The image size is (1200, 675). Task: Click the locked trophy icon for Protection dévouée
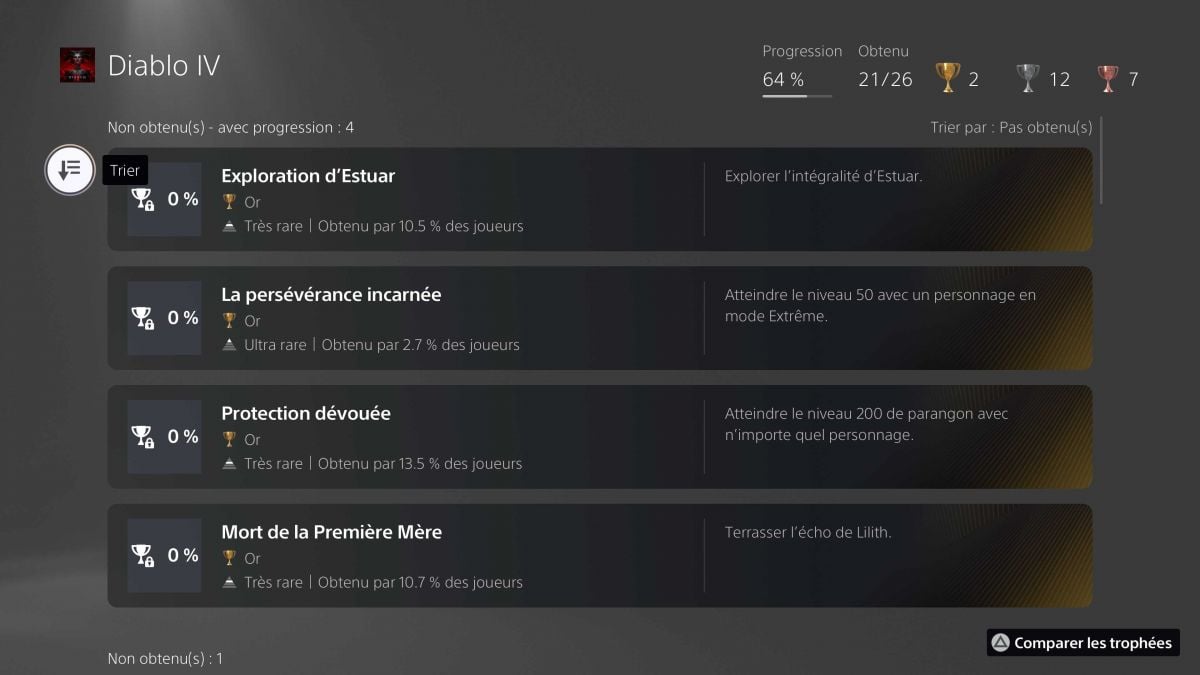point(143,437)
